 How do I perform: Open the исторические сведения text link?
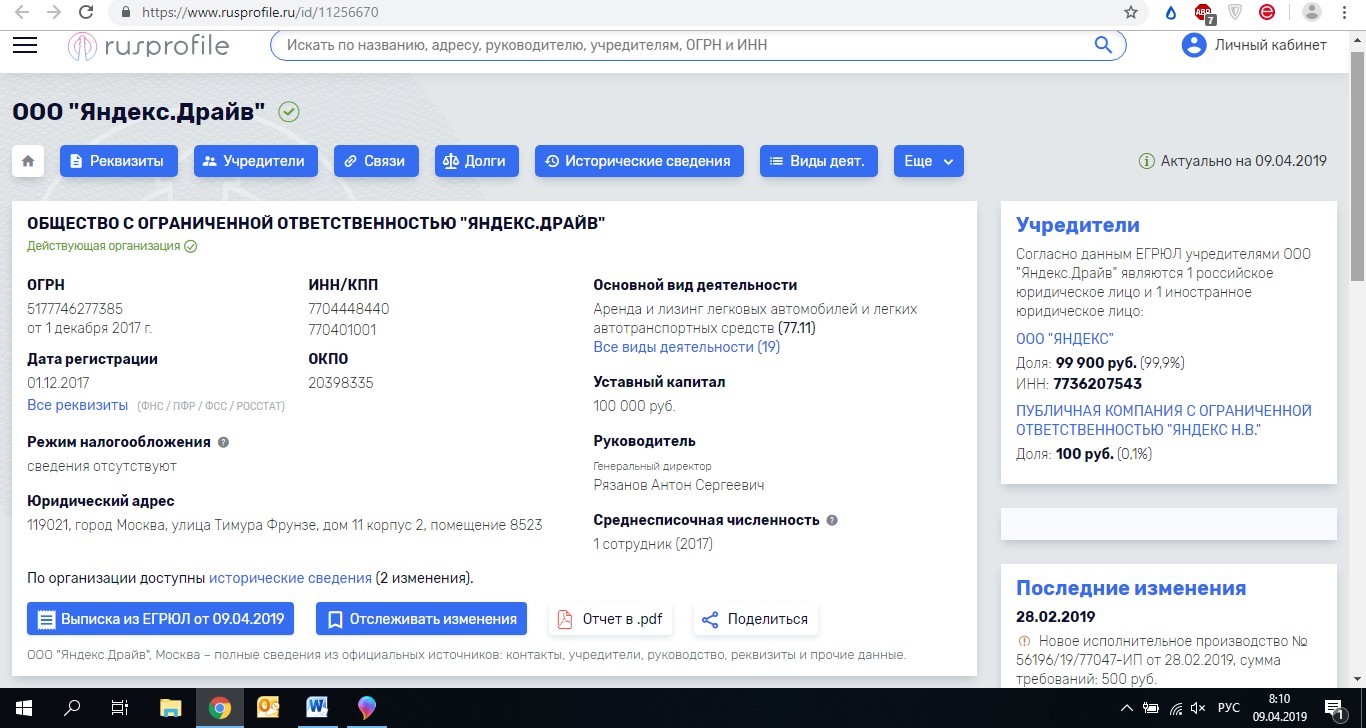(290, 578)
